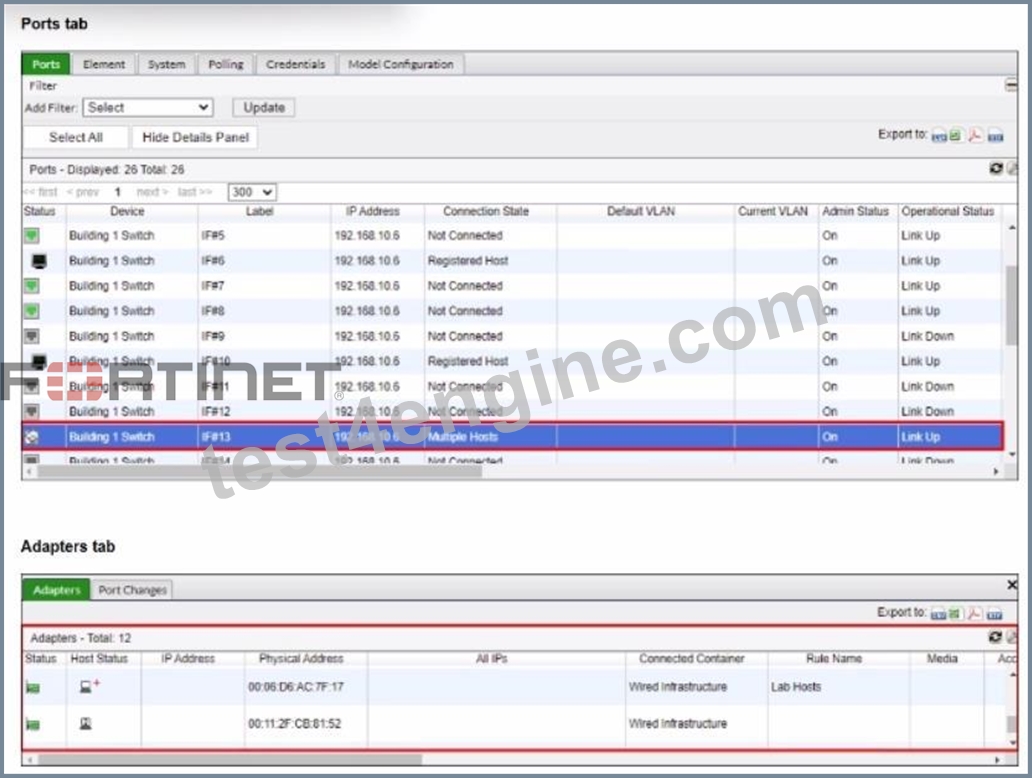Switch to the Port Changes tab
Screen dimensions: 1032x778
132,590
